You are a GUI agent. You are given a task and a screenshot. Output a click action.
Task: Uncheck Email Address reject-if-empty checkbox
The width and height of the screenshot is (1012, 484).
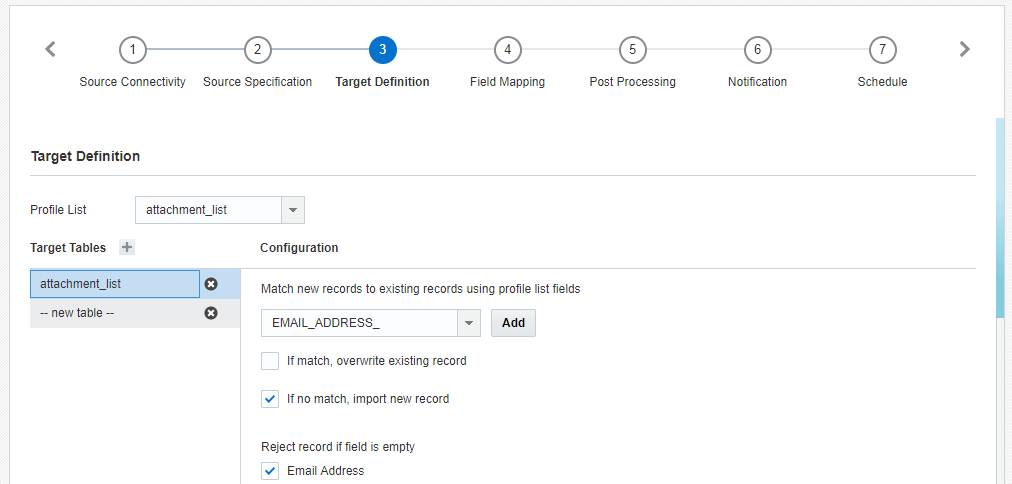pos(270,470)
